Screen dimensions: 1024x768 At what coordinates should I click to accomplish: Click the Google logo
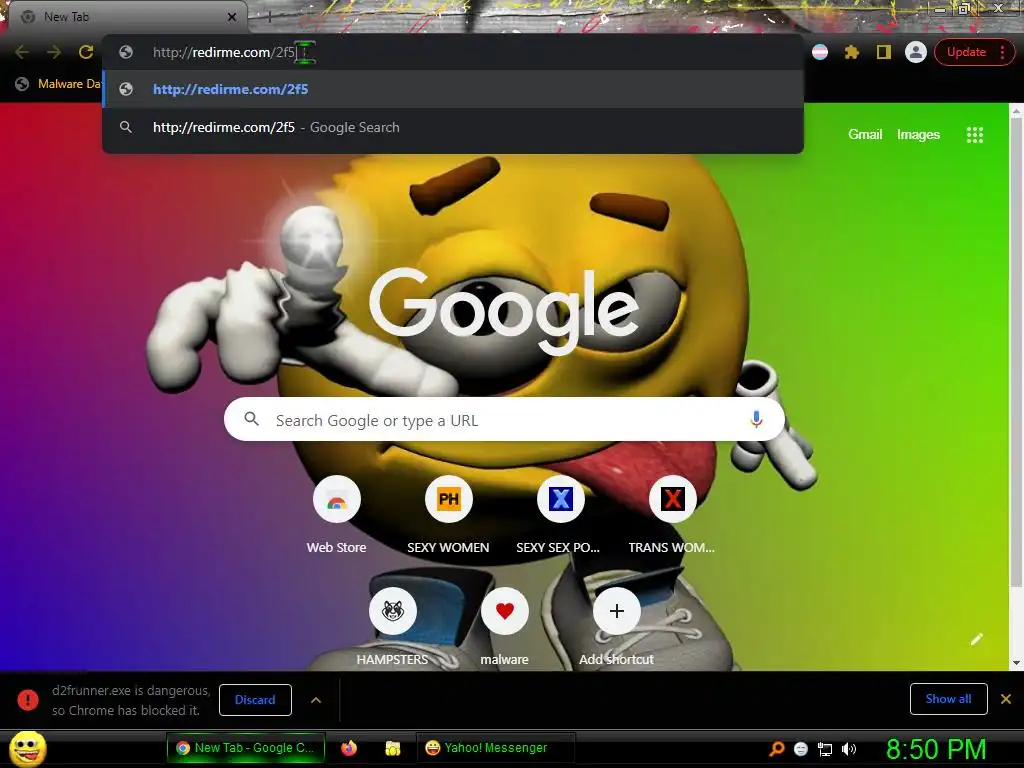504,312
